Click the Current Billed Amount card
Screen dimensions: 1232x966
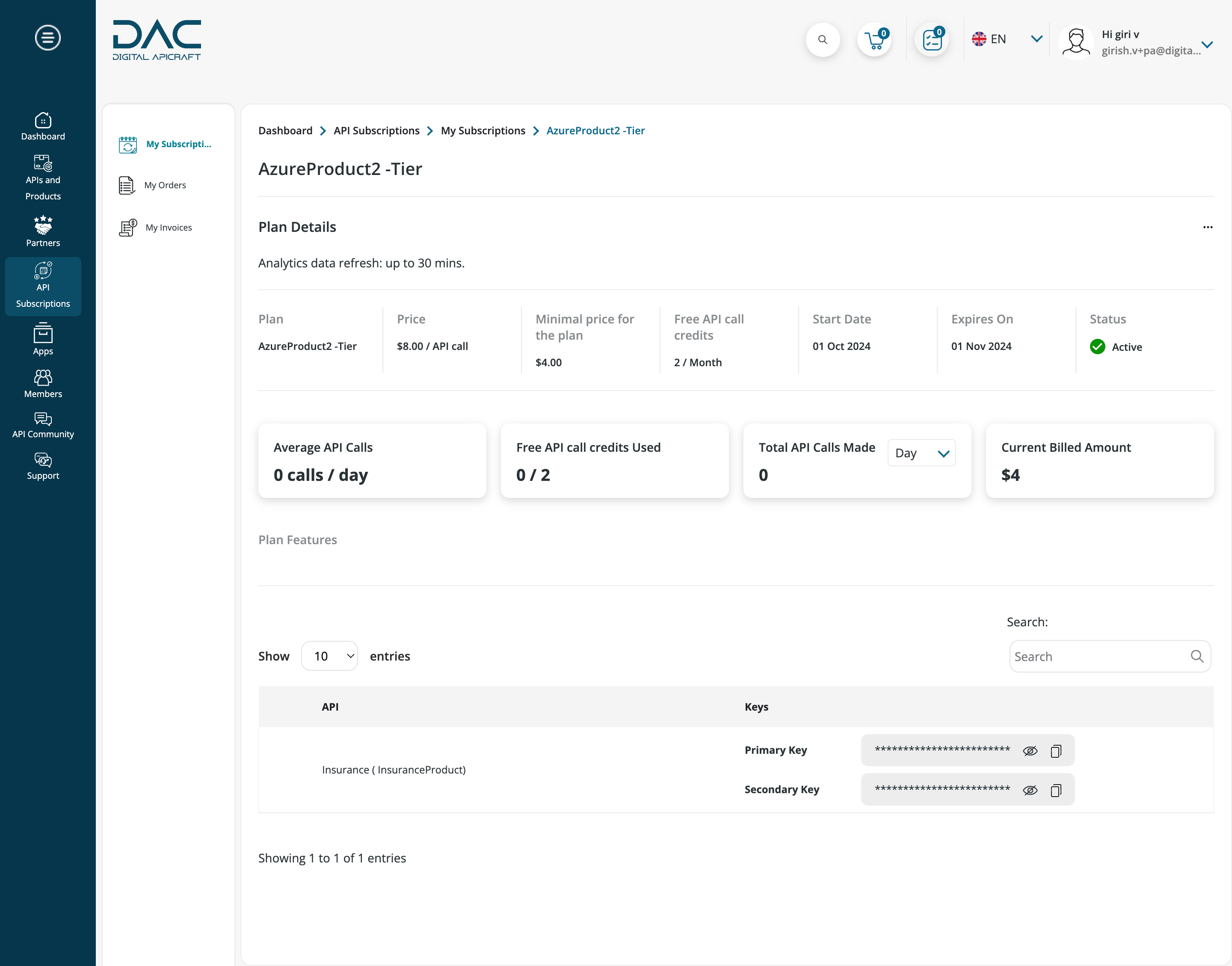click(1100, 461)
